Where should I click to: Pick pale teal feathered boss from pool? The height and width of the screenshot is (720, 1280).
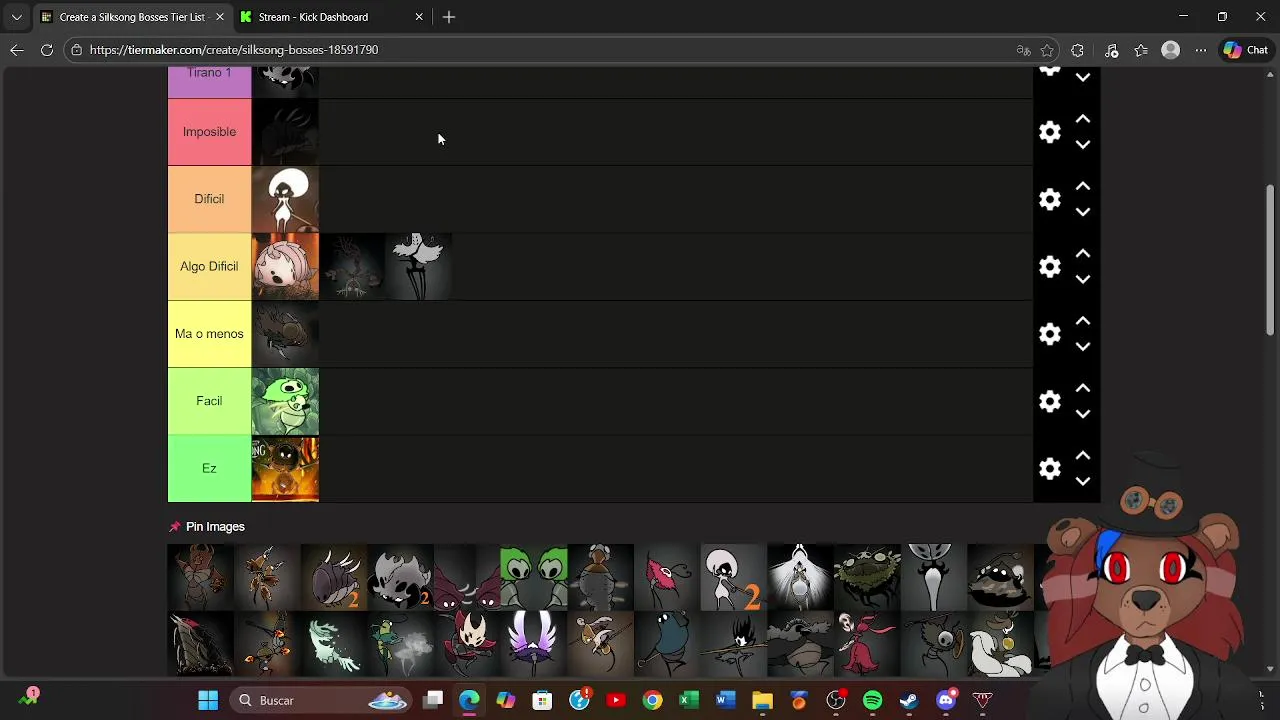[334, 644]
